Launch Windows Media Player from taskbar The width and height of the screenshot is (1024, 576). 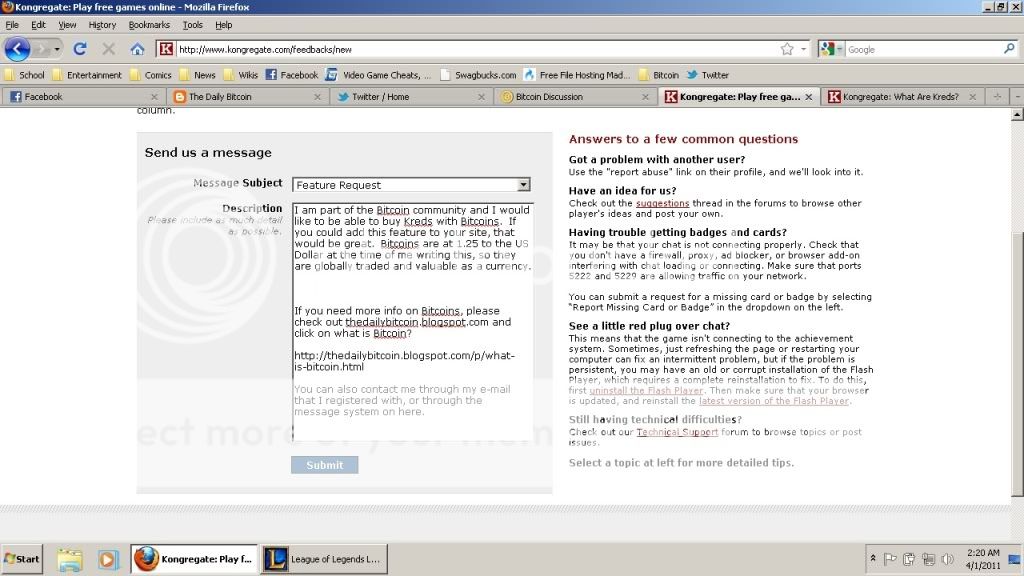point(108,559)
